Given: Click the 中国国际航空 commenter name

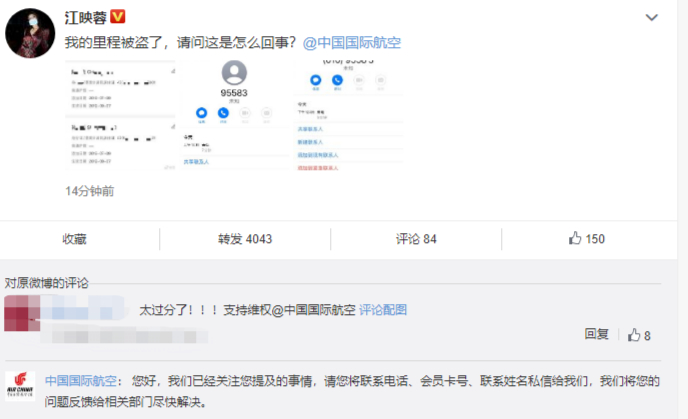Looking at the screenshot, I should pyautogui.click(x=81, y=380).
